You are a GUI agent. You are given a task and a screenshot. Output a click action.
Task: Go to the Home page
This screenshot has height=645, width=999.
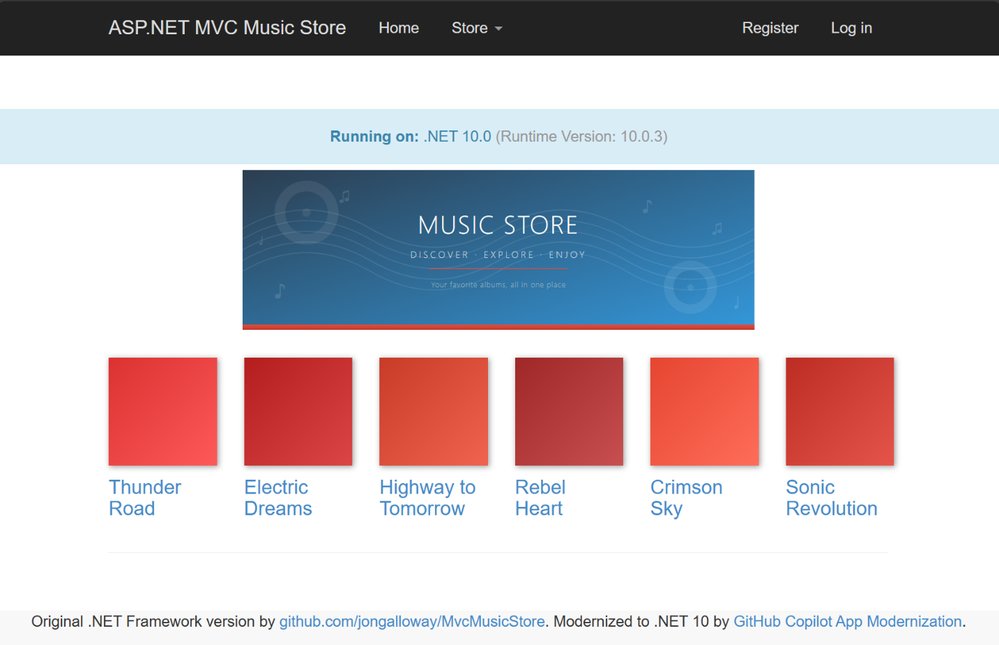click(x=398, y=28)
